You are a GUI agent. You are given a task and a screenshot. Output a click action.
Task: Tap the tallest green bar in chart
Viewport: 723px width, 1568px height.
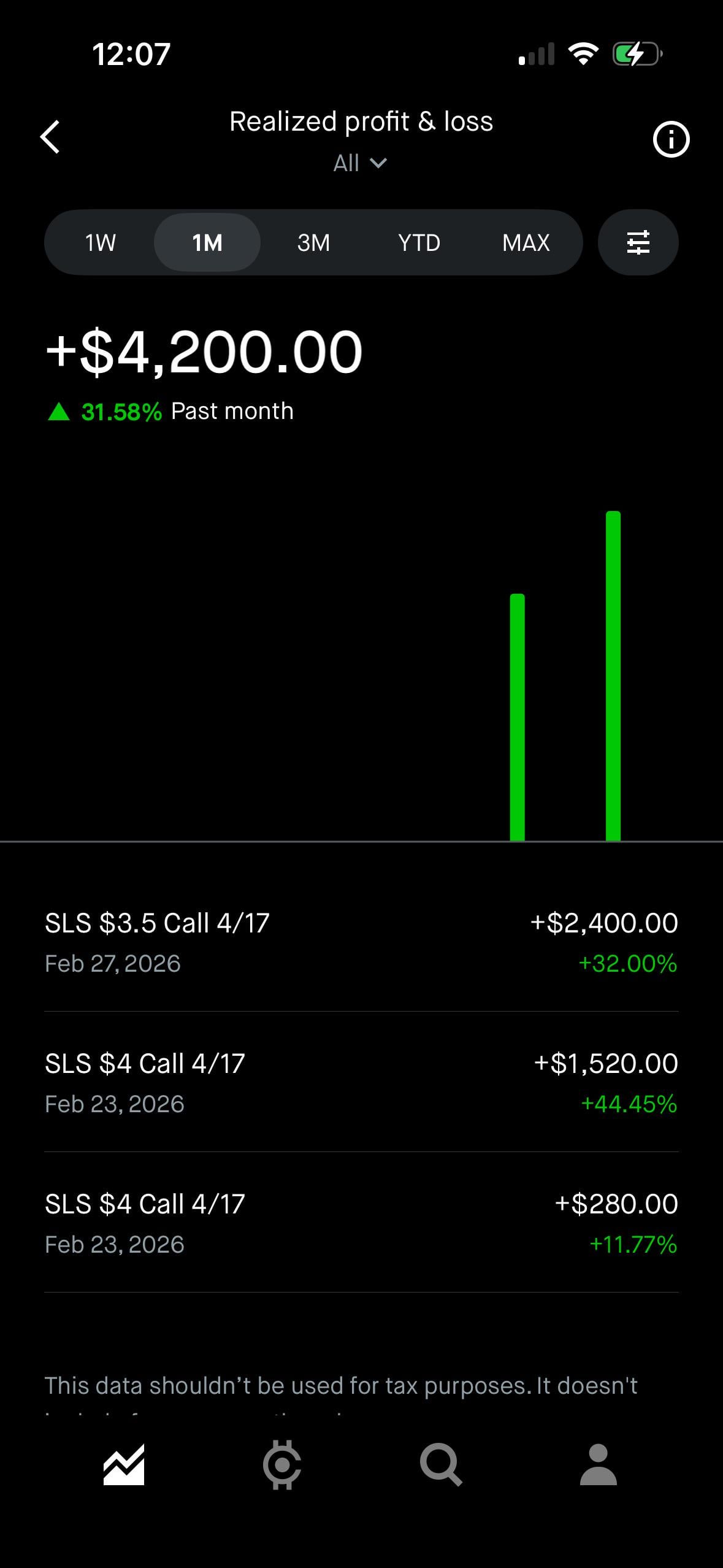[x=613, y=675]
